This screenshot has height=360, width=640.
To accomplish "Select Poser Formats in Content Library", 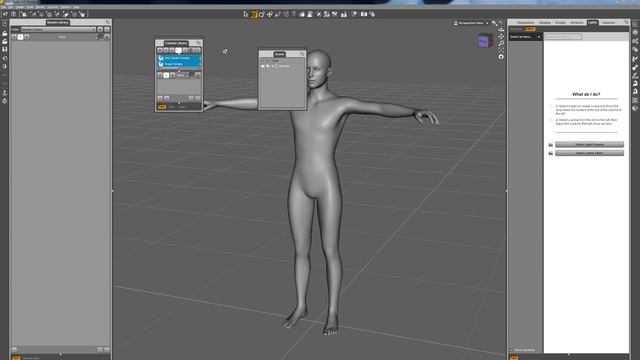I will coord(179,64).
